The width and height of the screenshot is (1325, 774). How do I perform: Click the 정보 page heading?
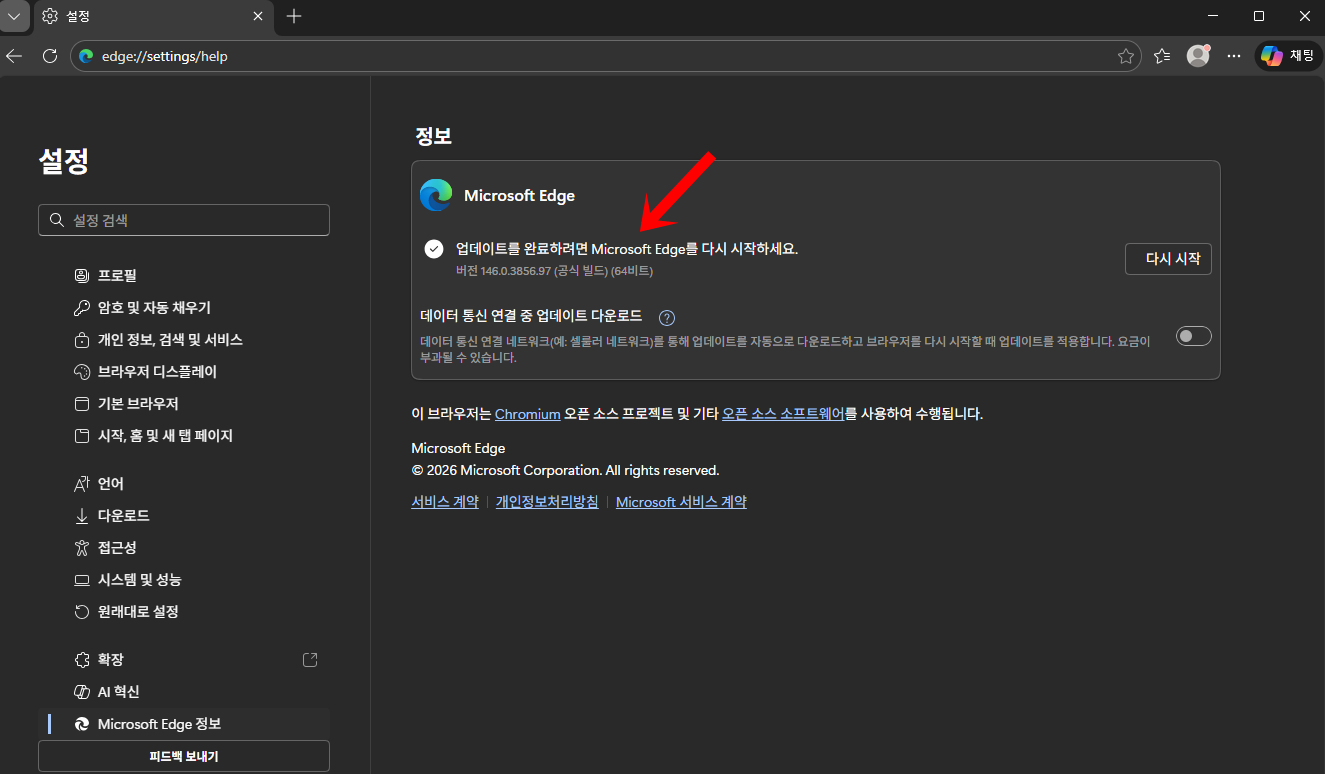click(433, 137)
